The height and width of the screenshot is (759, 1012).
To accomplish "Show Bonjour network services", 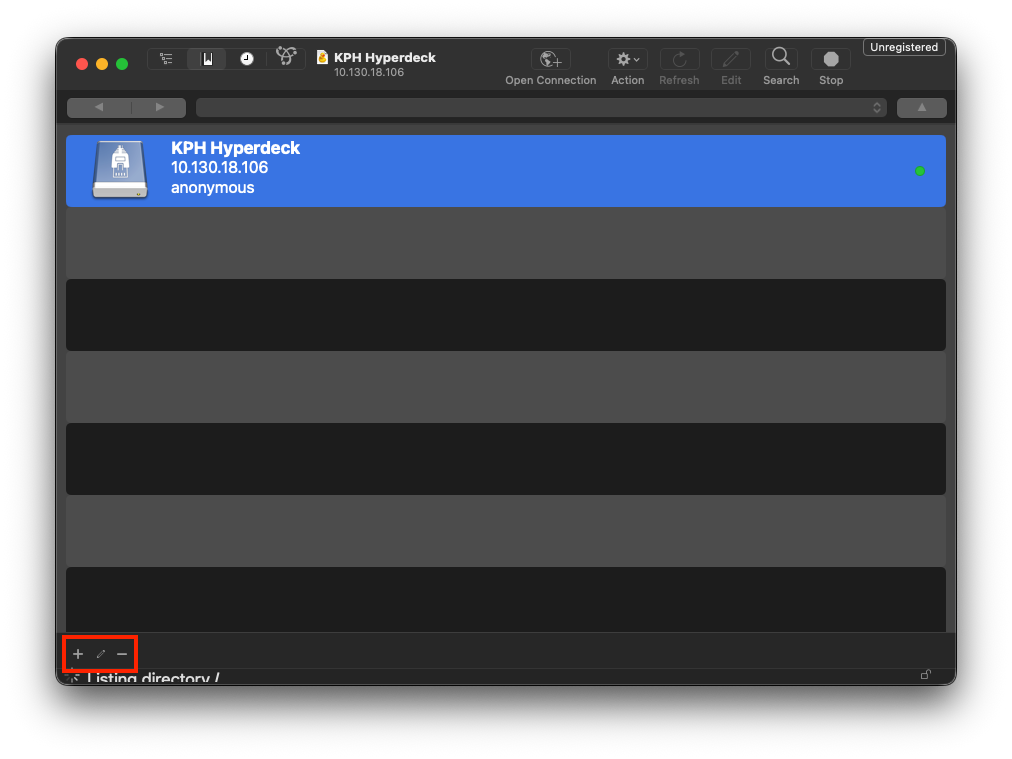I will (x=286, y=57).
